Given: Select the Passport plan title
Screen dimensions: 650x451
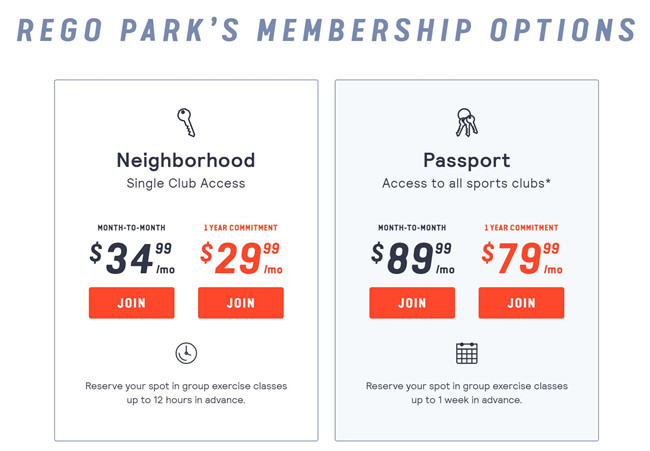Looking at the screenshot, I should (467, 160).
